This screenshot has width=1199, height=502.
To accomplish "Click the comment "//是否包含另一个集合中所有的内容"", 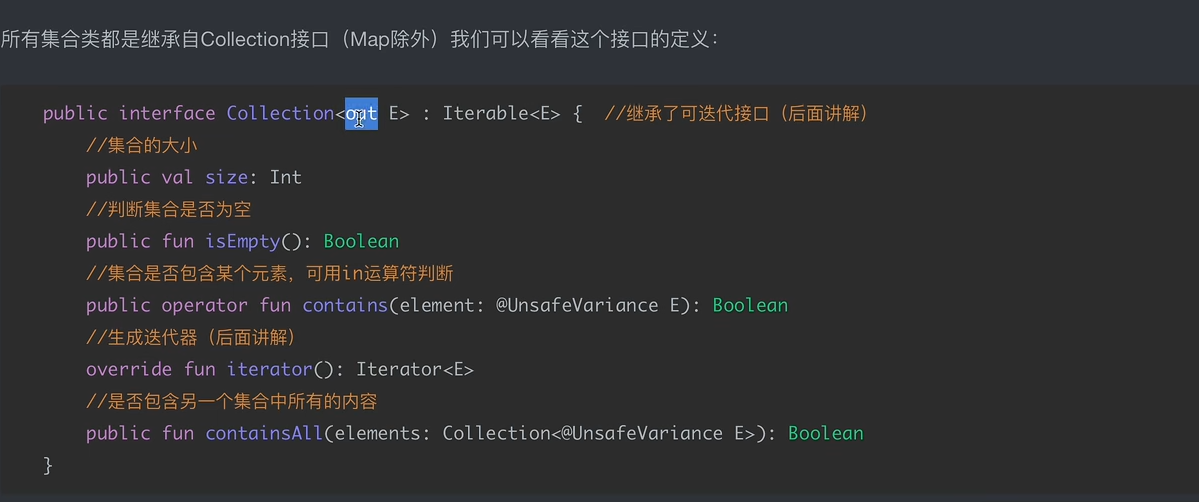I will [231, 401].
